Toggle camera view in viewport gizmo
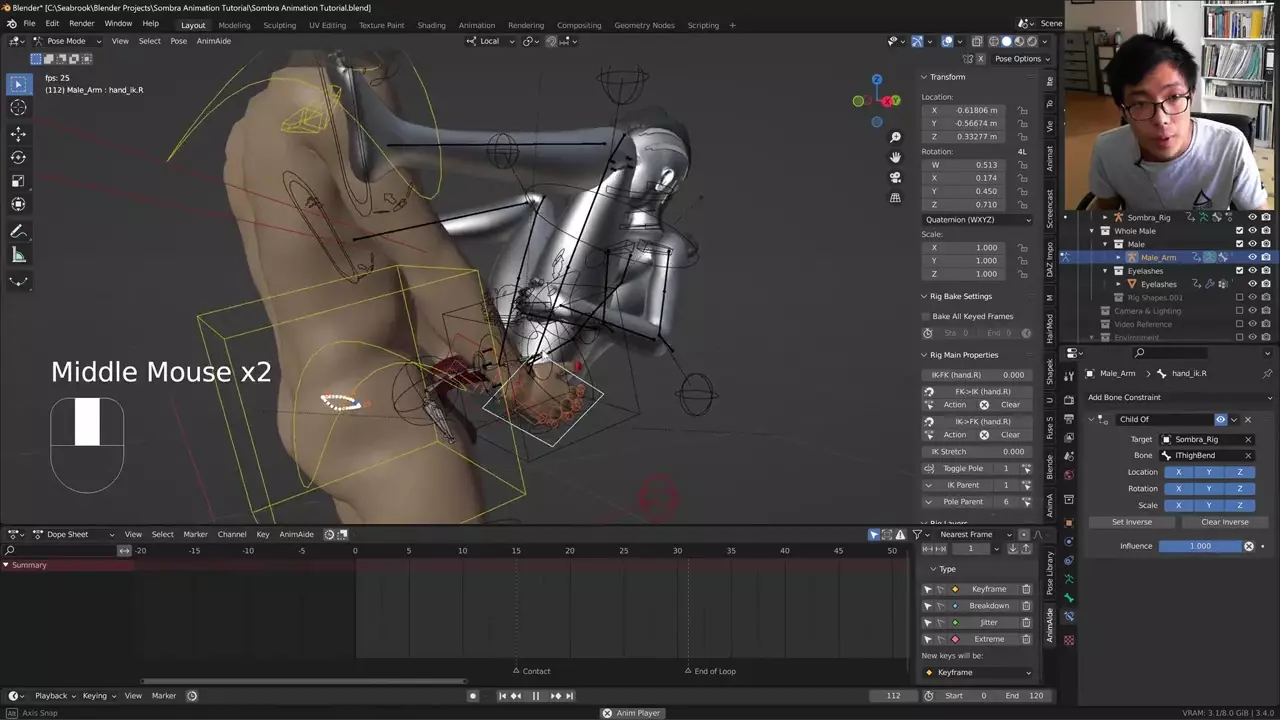The width and height of the screenshot is (1280, 720). pyautogui.click(x=895, y=177)
